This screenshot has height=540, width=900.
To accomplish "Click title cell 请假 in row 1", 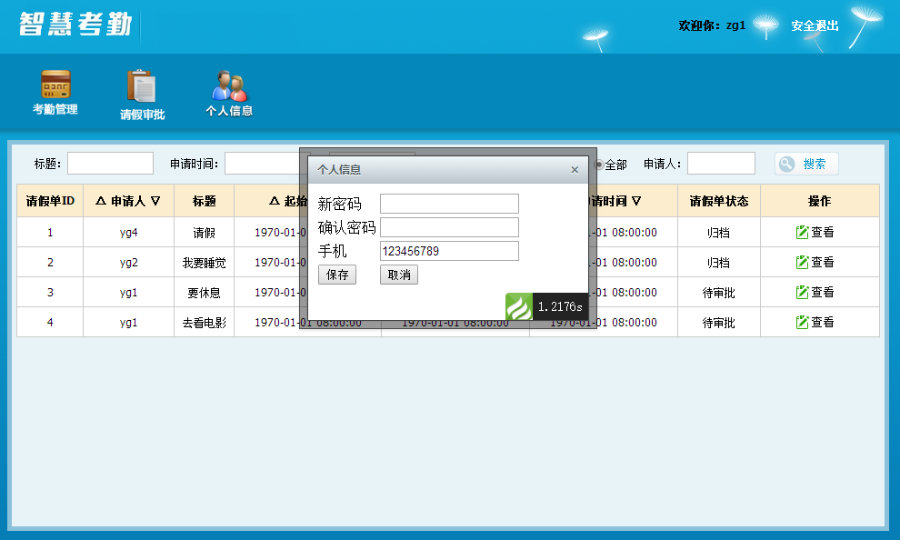I will point(204,232).
